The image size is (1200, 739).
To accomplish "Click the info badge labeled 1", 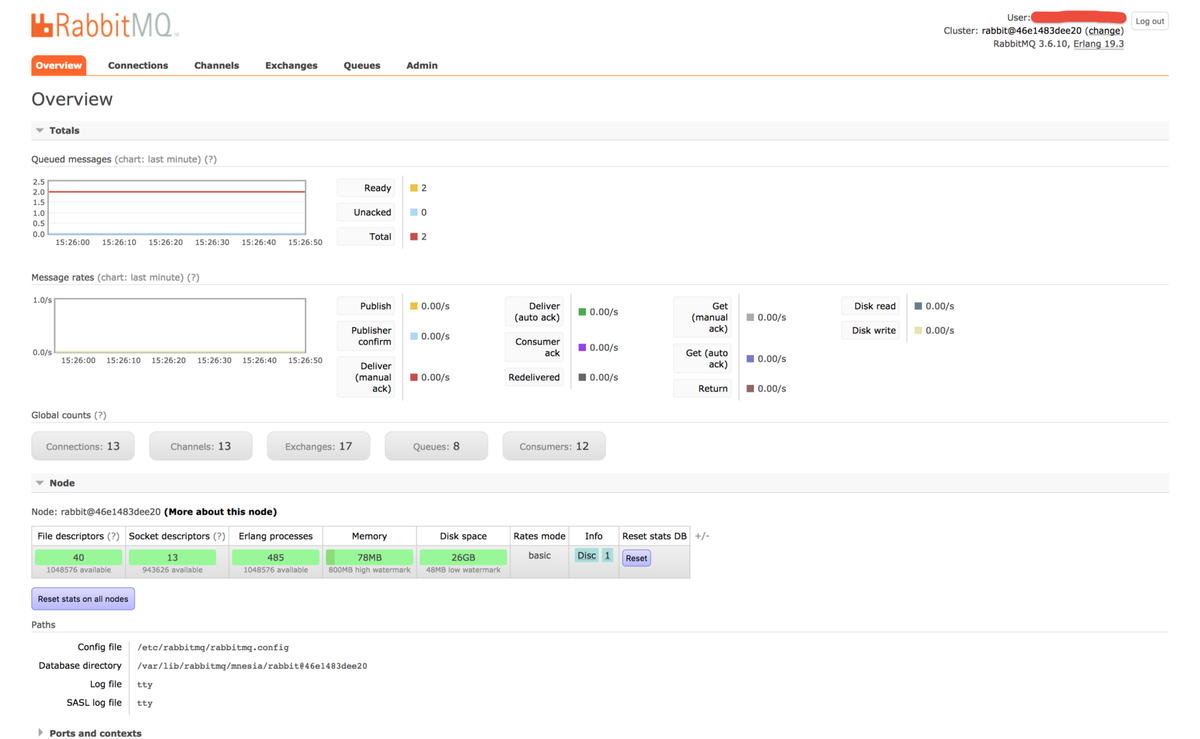I will pos(607,556).
